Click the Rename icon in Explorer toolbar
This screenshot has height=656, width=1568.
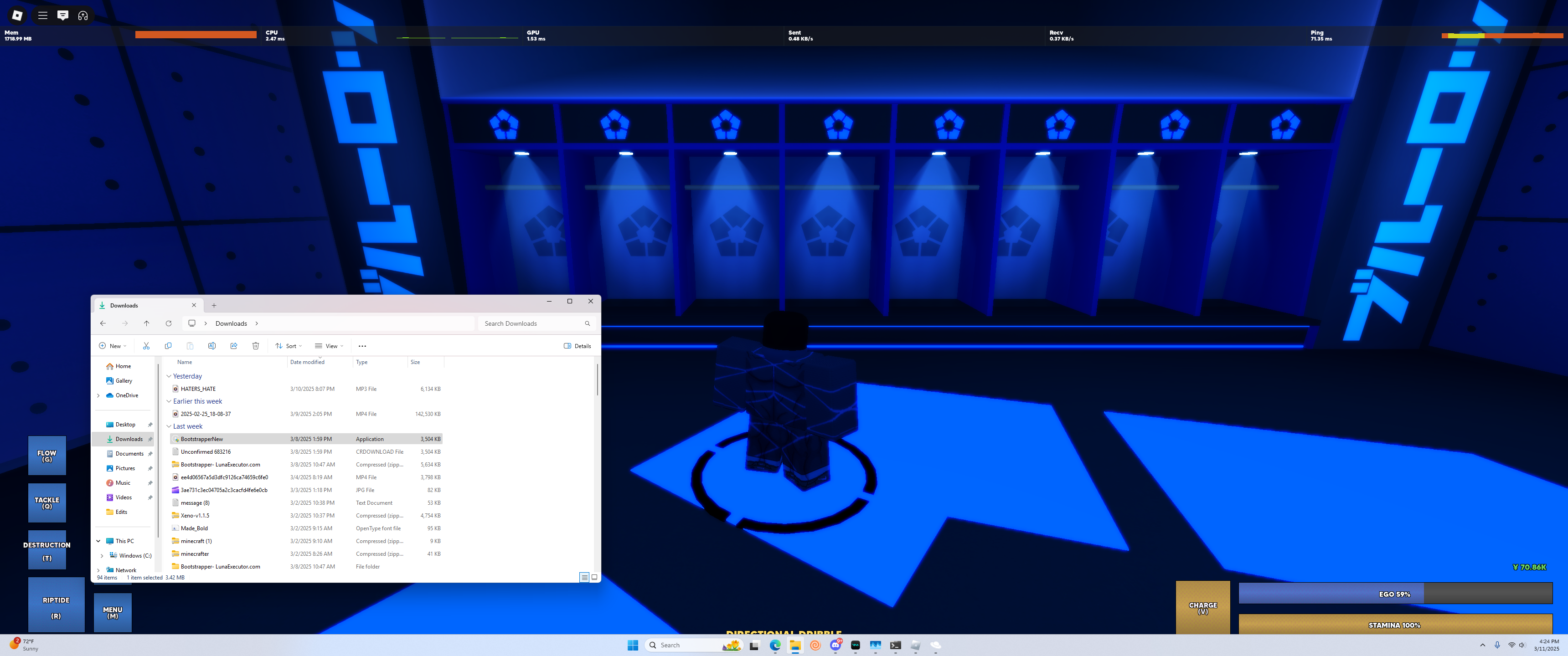click(212, 346)
